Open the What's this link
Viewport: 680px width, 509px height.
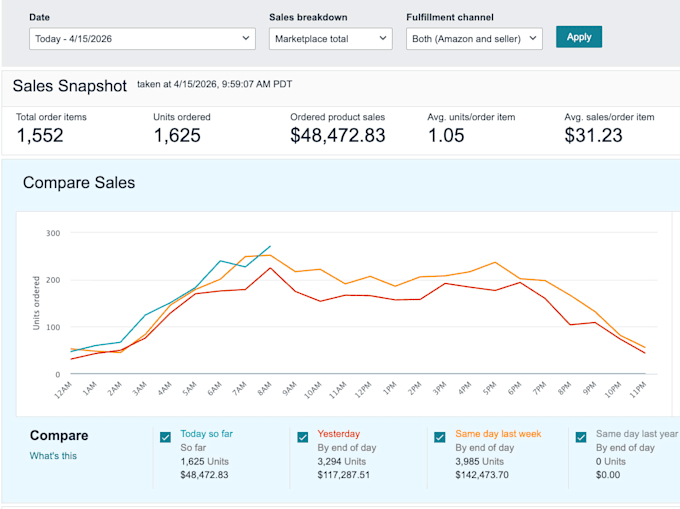(x=53, y=456)
